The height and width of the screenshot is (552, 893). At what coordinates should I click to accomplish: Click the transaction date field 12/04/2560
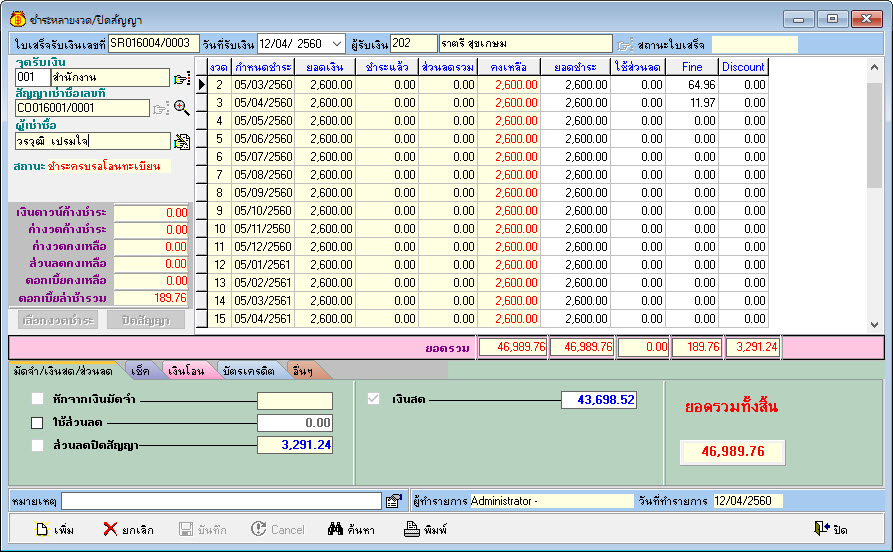pos(747,501)
